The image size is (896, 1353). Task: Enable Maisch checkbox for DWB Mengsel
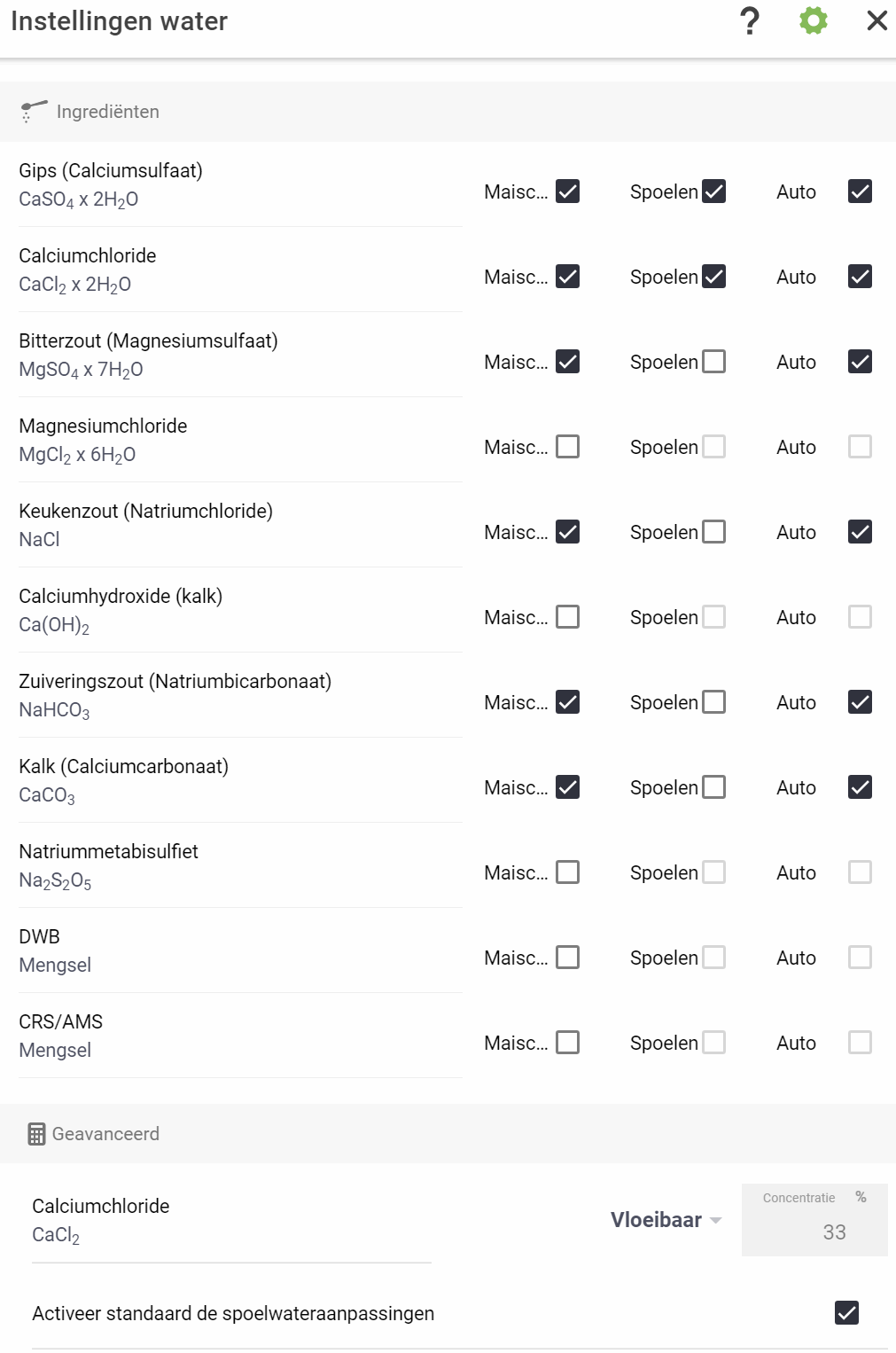tap(568, 958)
